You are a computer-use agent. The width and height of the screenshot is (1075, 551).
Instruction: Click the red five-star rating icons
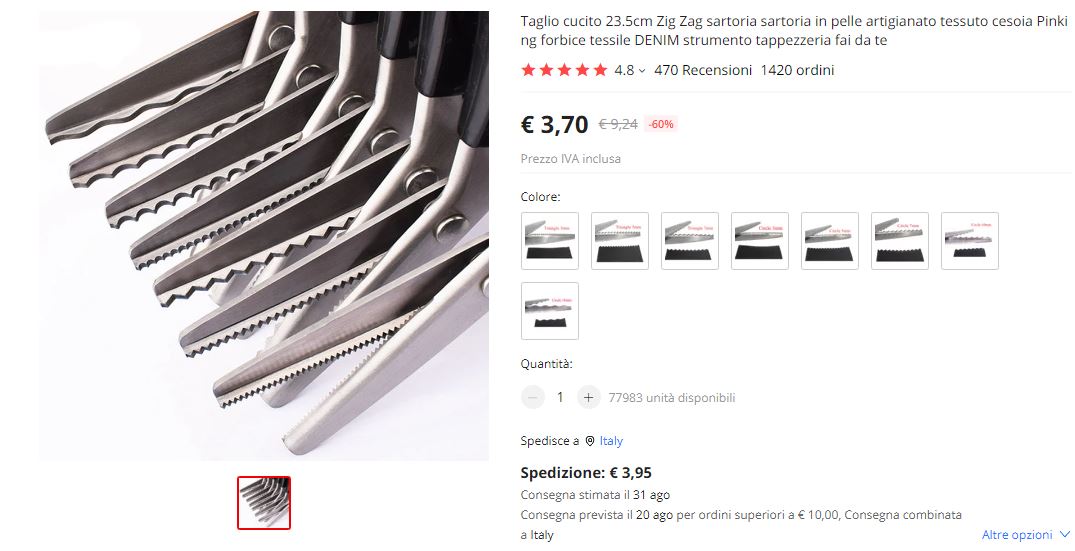click(564, 70)
